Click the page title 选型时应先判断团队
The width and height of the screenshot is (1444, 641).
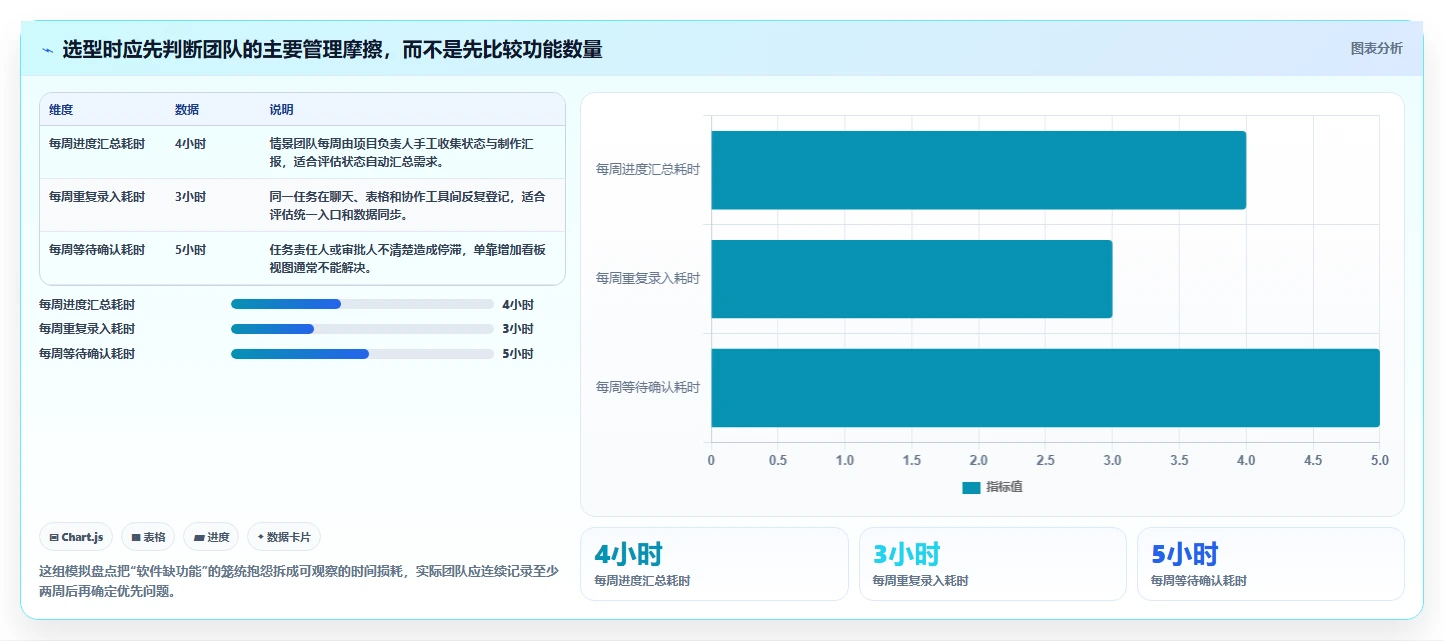(332, 50)
